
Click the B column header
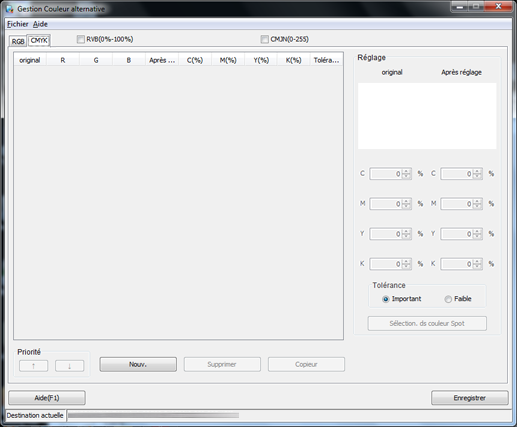tap(129, 60)
